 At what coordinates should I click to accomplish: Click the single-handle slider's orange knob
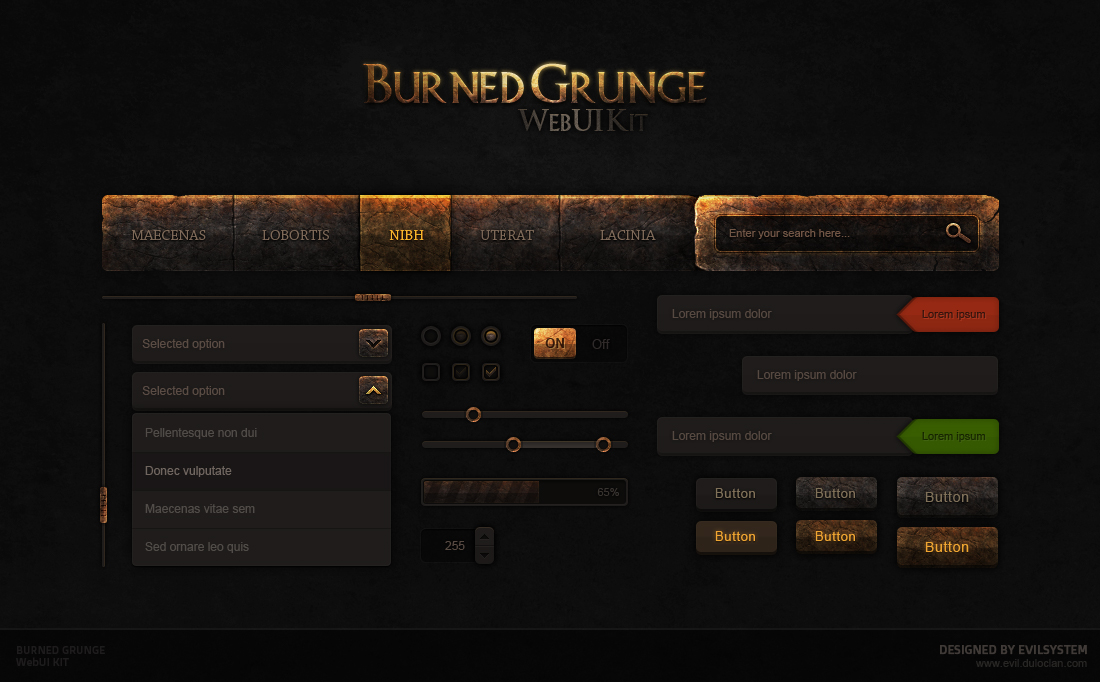[474, 414]
